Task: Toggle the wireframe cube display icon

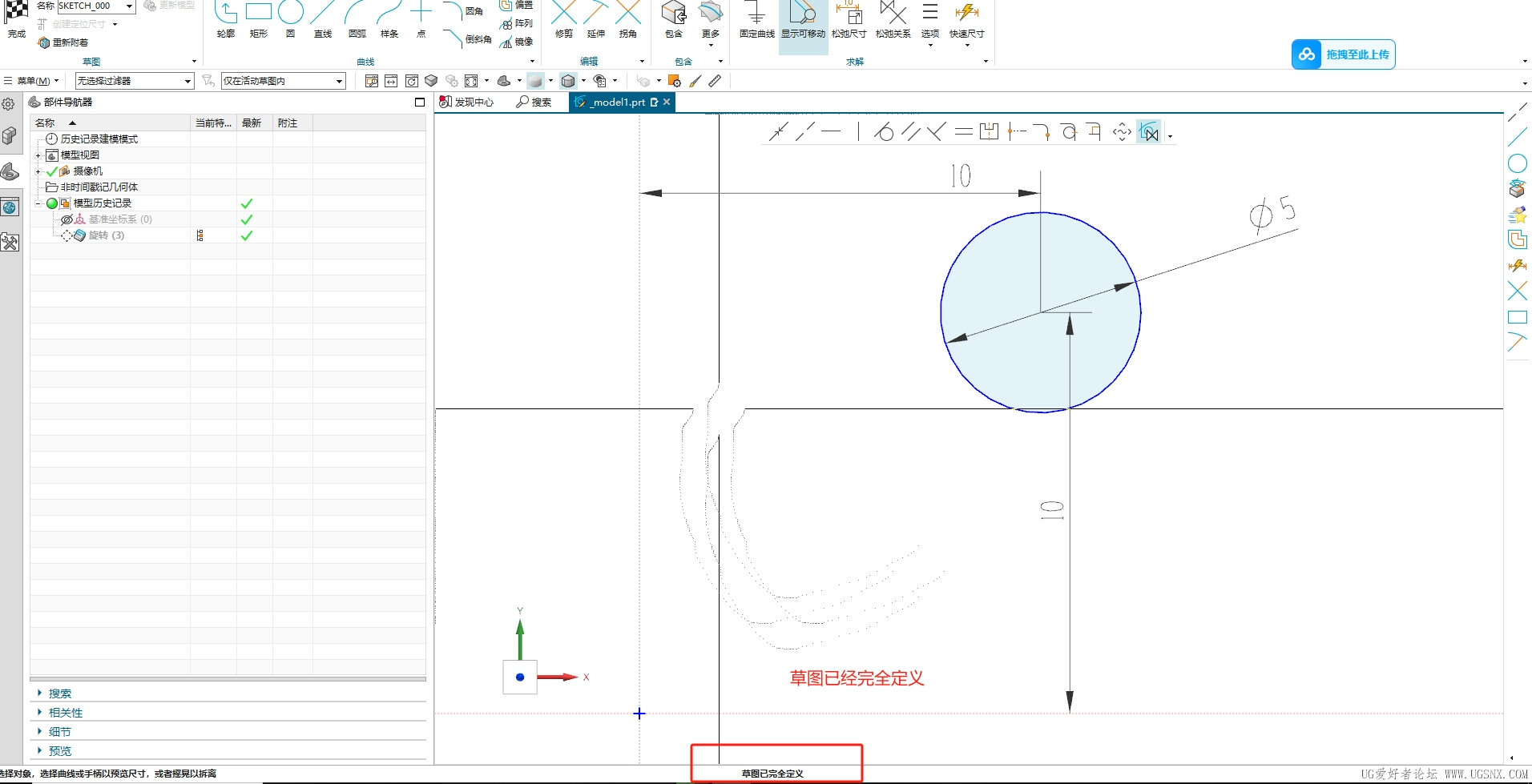Action: (x=568, y=81)
